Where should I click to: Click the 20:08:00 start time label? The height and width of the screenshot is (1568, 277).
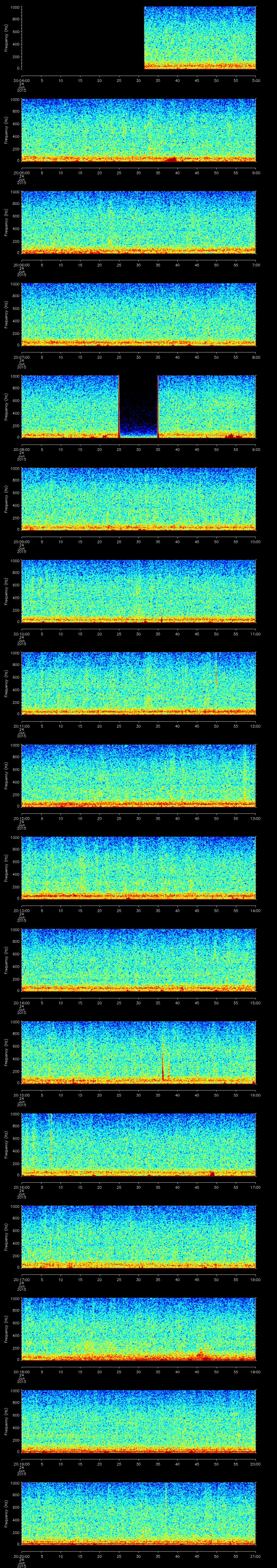pyautogui.click(x=21, y=449)
